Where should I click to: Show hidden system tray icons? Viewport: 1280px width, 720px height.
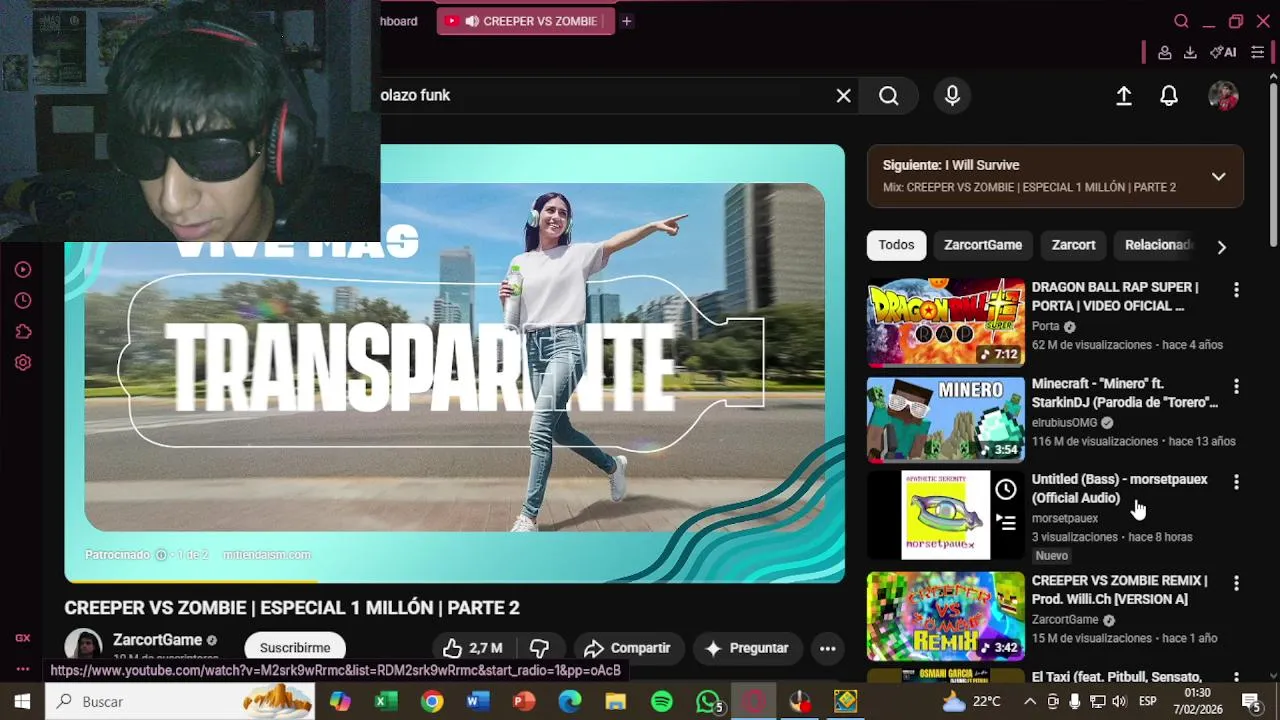click(1029, 702)
